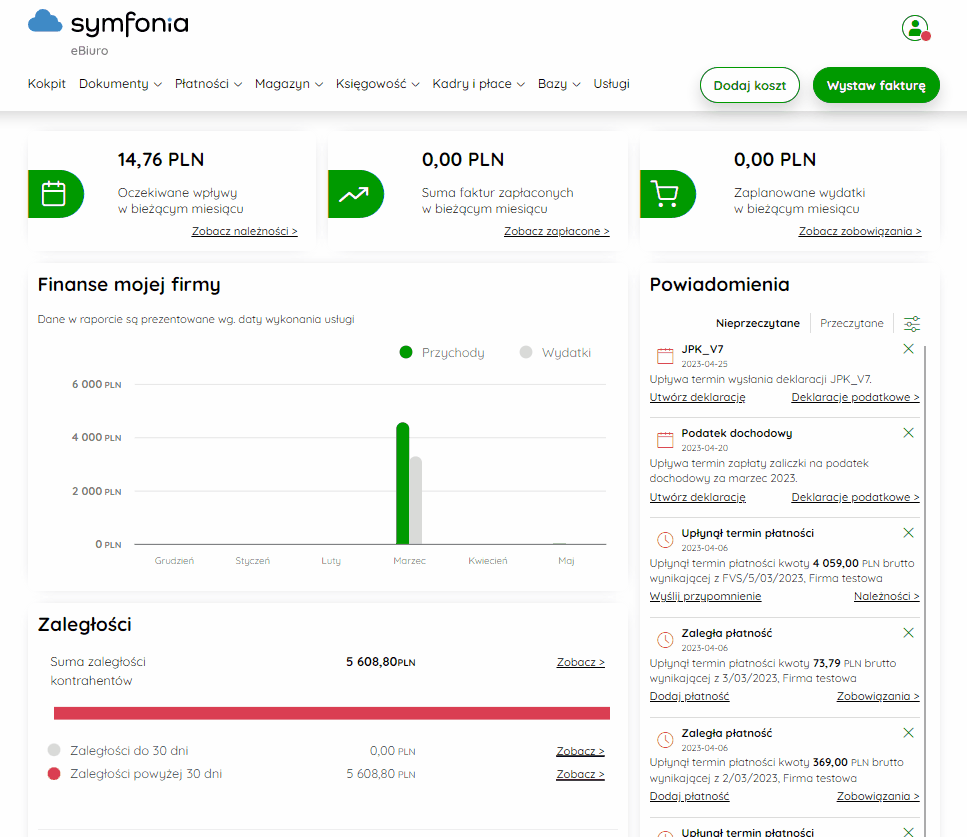Screen dimensions: 967x837
Task: Open Deklaracje podatkowe link under Podatek dochodowy
Action: (x=855, y=497)
